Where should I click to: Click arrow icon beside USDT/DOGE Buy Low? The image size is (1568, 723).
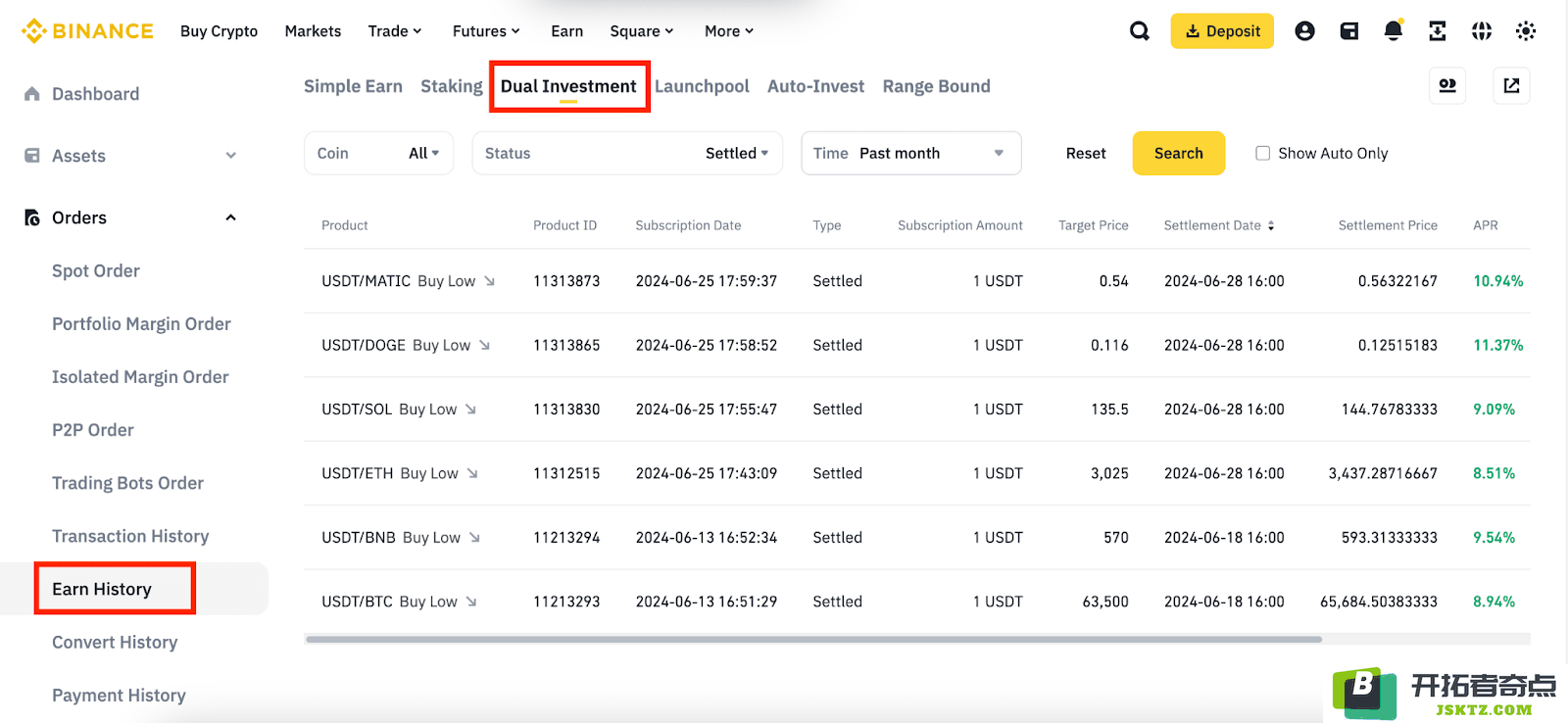484,345
